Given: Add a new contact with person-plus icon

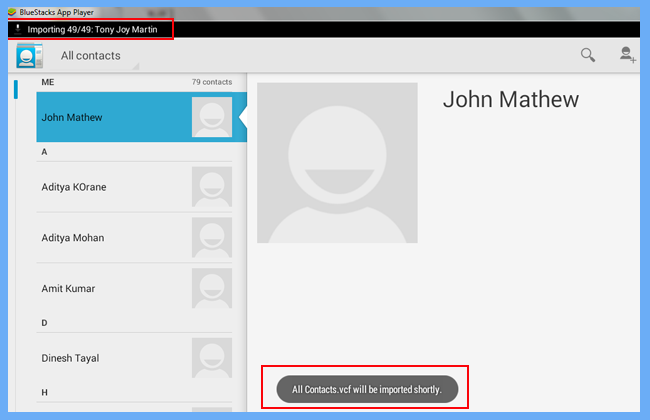Looking at the screenshot, I should [x=627, y=55].
